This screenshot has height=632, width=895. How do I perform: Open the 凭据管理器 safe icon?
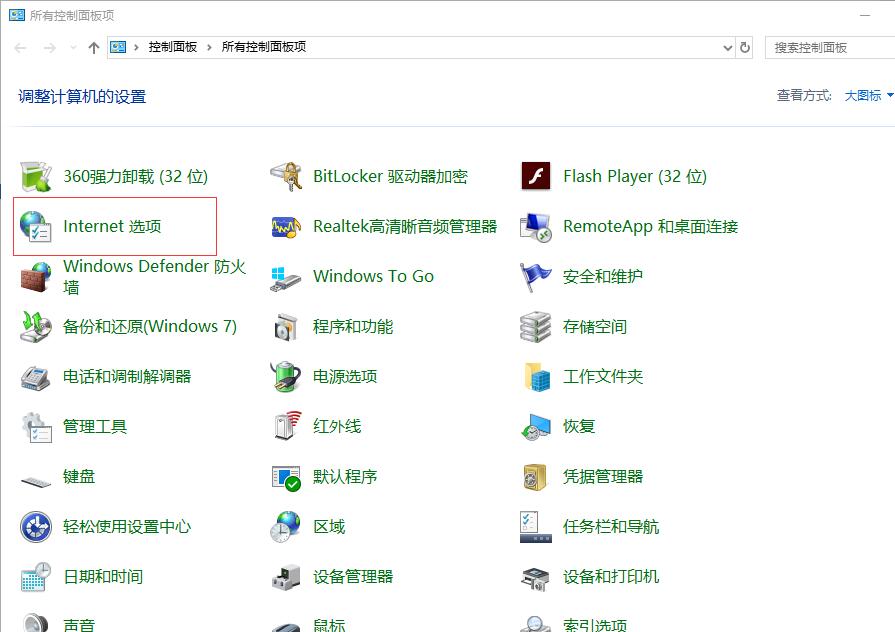pyautogui.click(x=536, y=477)
